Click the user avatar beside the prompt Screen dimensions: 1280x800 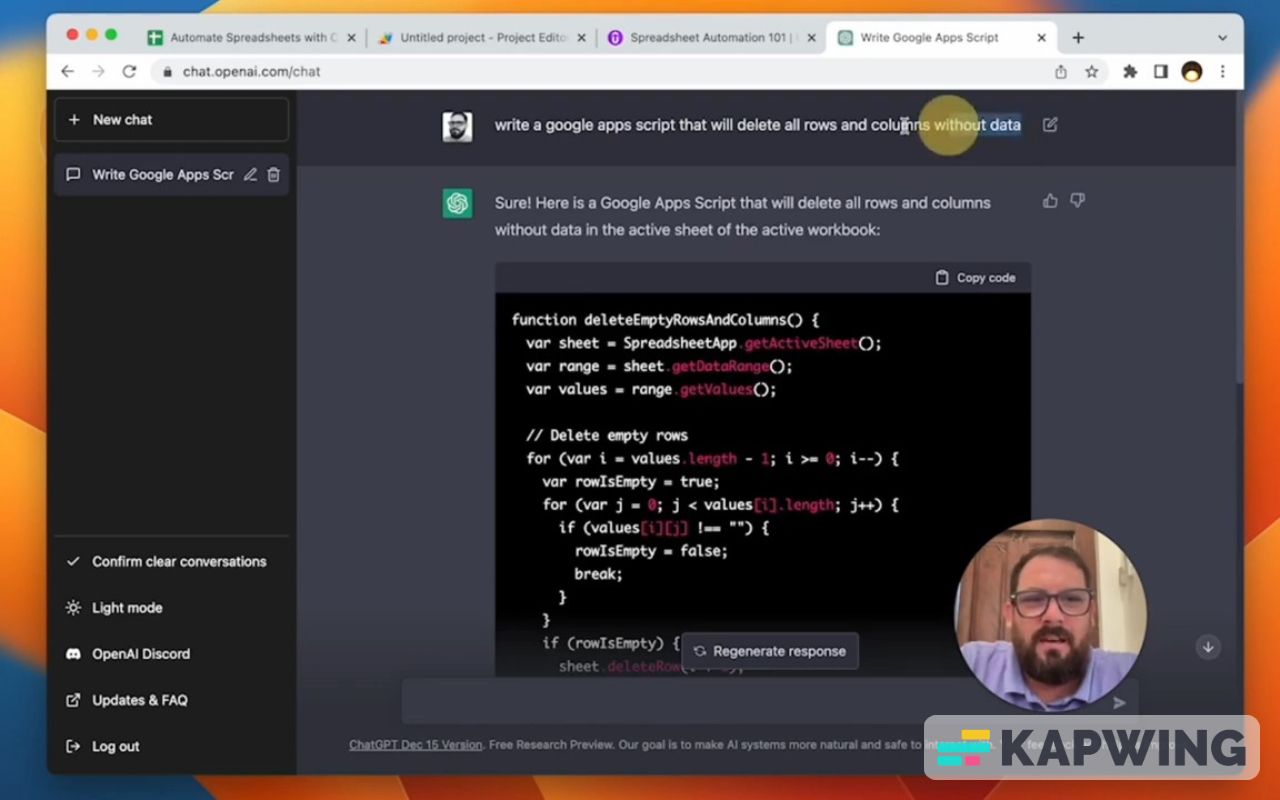pyautogui.click(x=458, y=126)
